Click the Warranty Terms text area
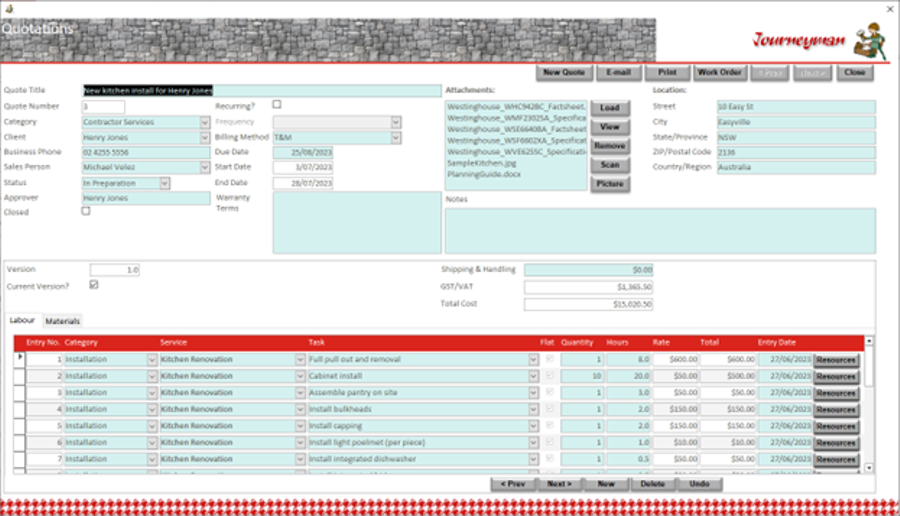Viewport: 900px width, 516px height. point(357,223)
